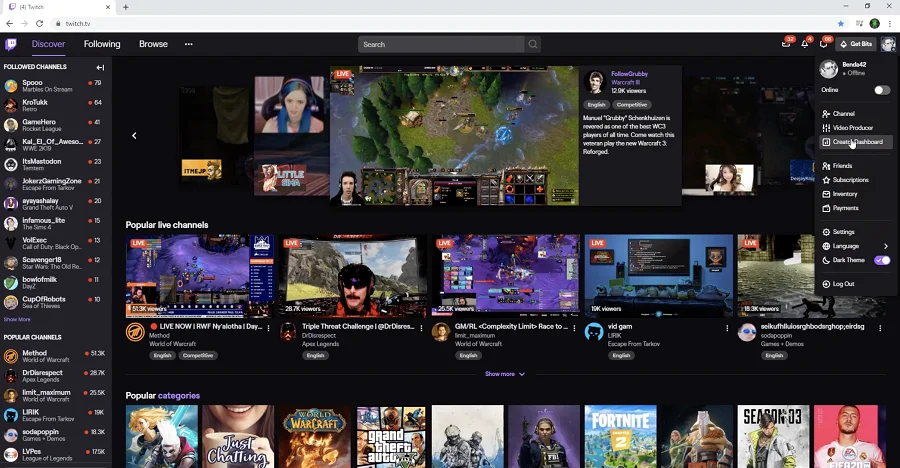
Task: Expand the Language submenu
Action: pyautogui.click(x=885, y=246)
